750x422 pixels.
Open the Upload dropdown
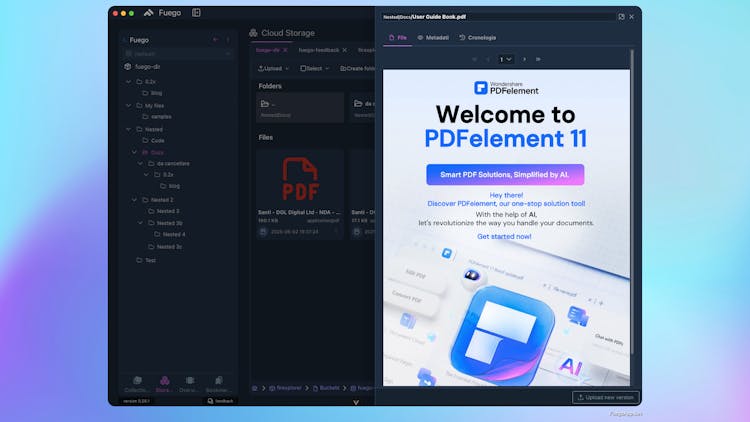click(x=274, y=68)
